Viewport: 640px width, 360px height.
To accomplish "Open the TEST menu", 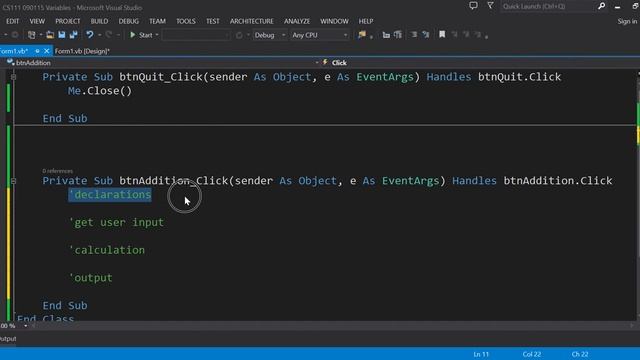I will point(213,21).
